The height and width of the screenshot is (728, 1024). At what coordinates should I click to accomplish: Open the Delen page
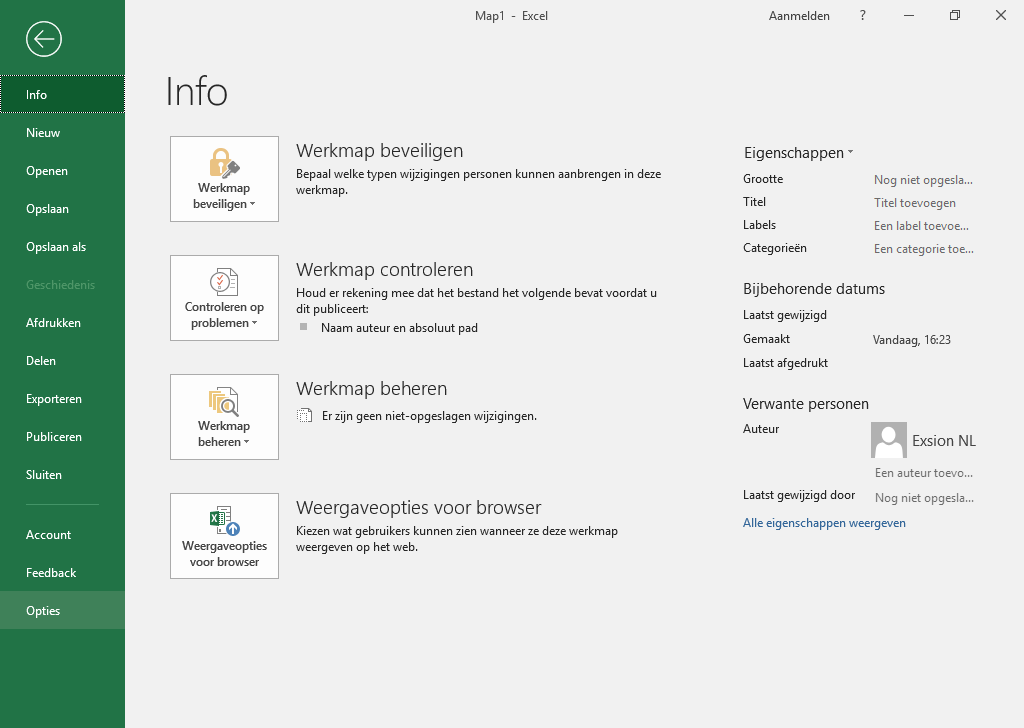(62, 360)
